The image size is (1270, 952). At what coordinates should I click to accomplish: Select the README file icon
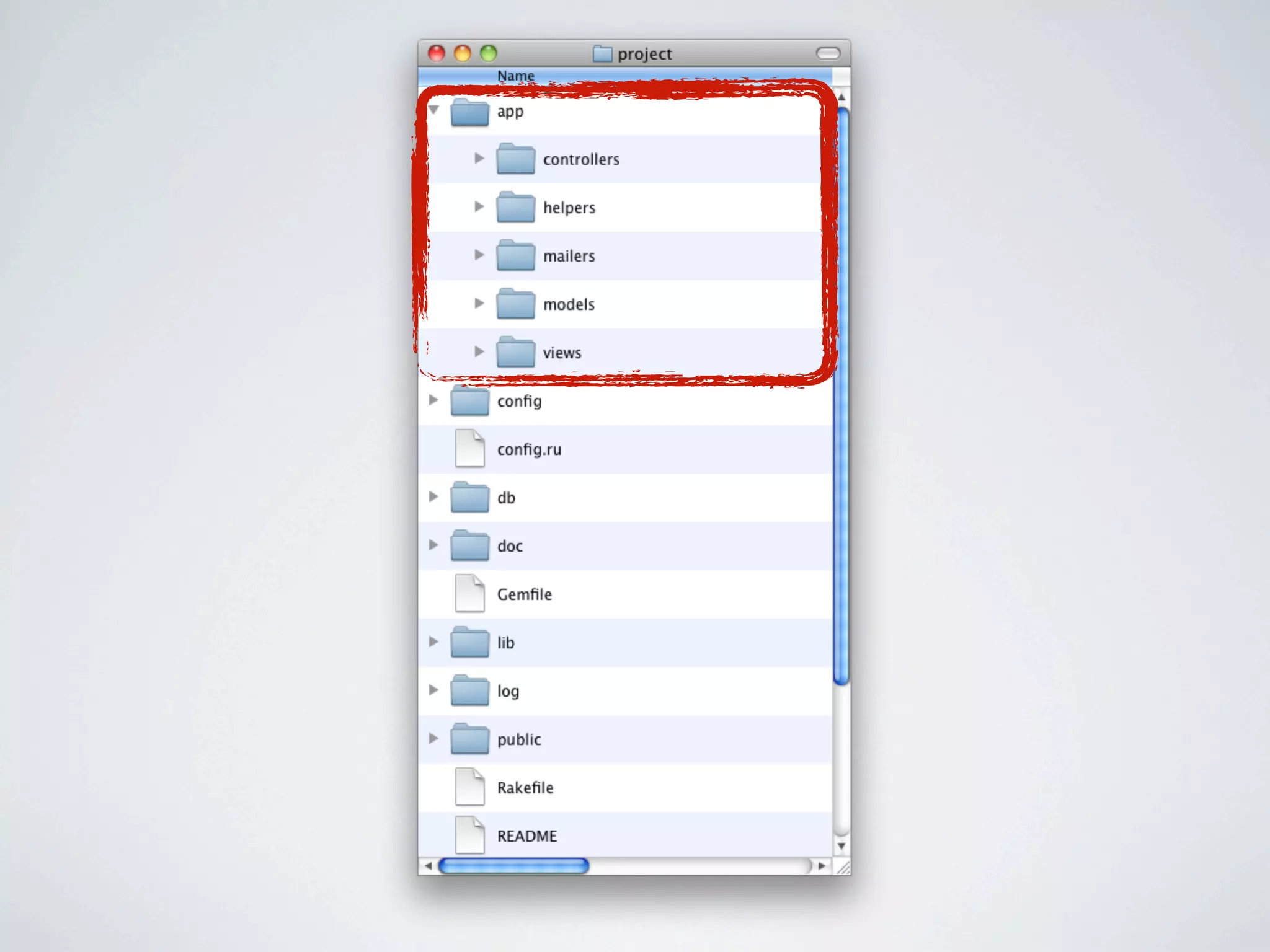(469, 835)
